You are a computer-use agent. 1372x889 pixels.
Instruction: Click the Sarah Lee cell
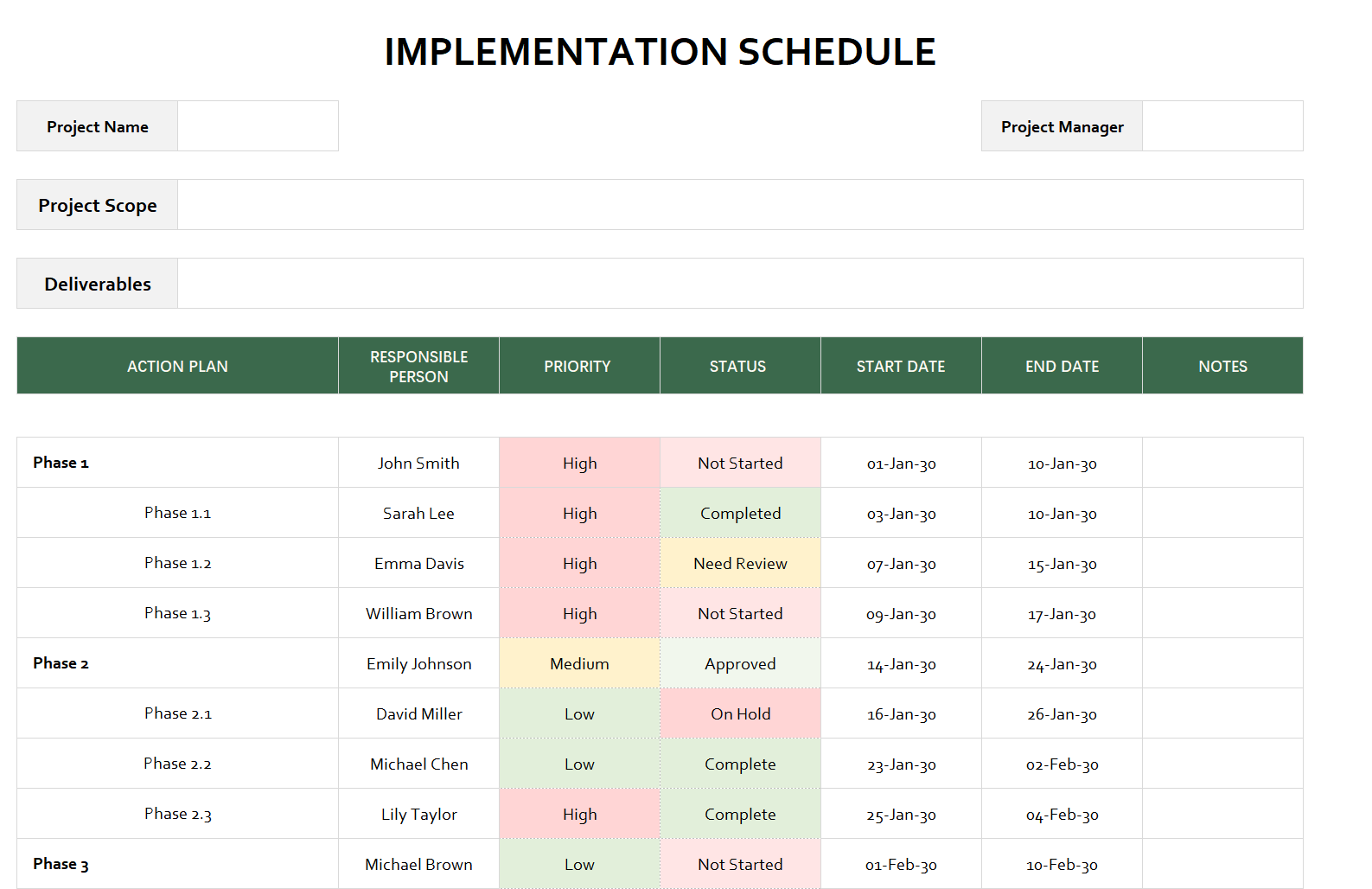418,513
